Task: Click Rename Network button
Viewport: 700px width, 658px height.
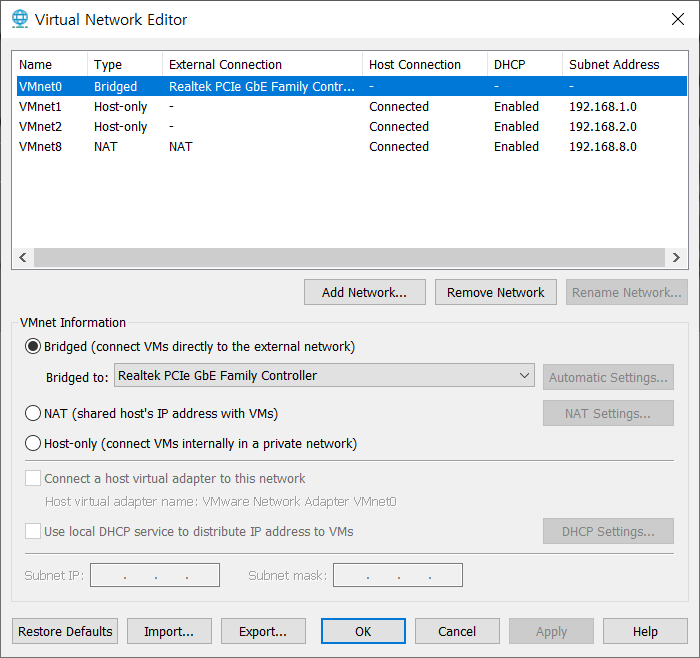Action: pos(626,292)
